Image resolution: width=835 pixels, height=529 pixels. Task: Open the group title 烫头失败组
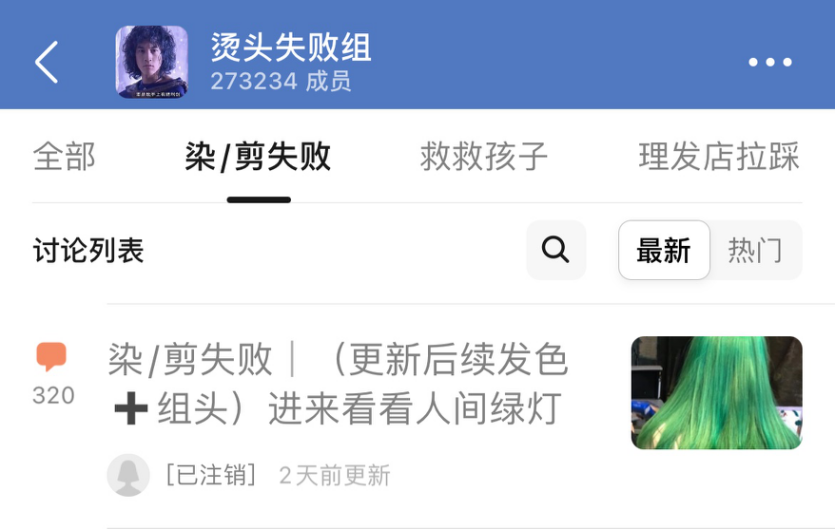point(291,47)
